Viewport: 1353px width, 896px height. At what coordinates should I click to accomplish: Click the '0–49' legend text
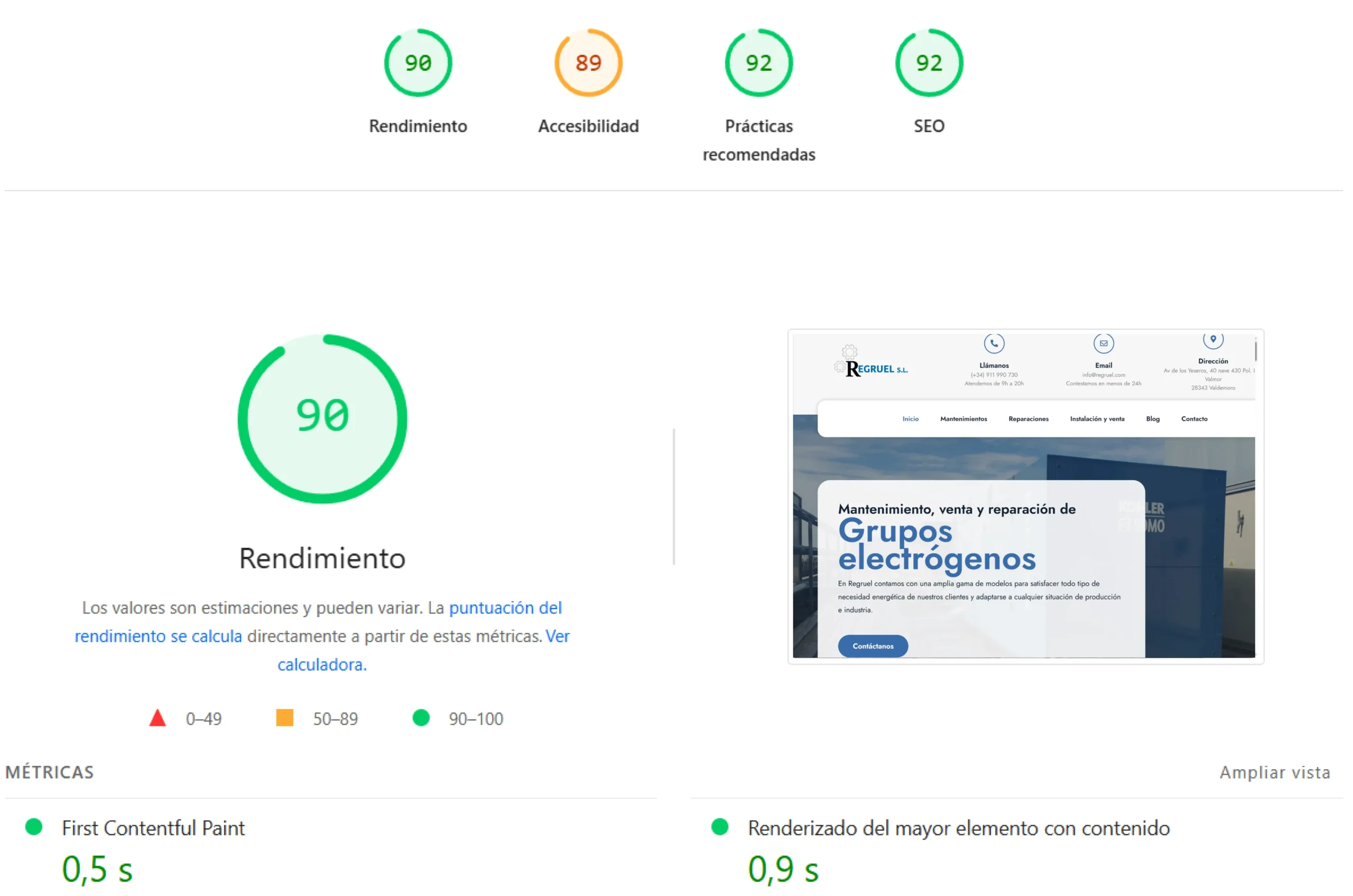[x=203, y=719]
